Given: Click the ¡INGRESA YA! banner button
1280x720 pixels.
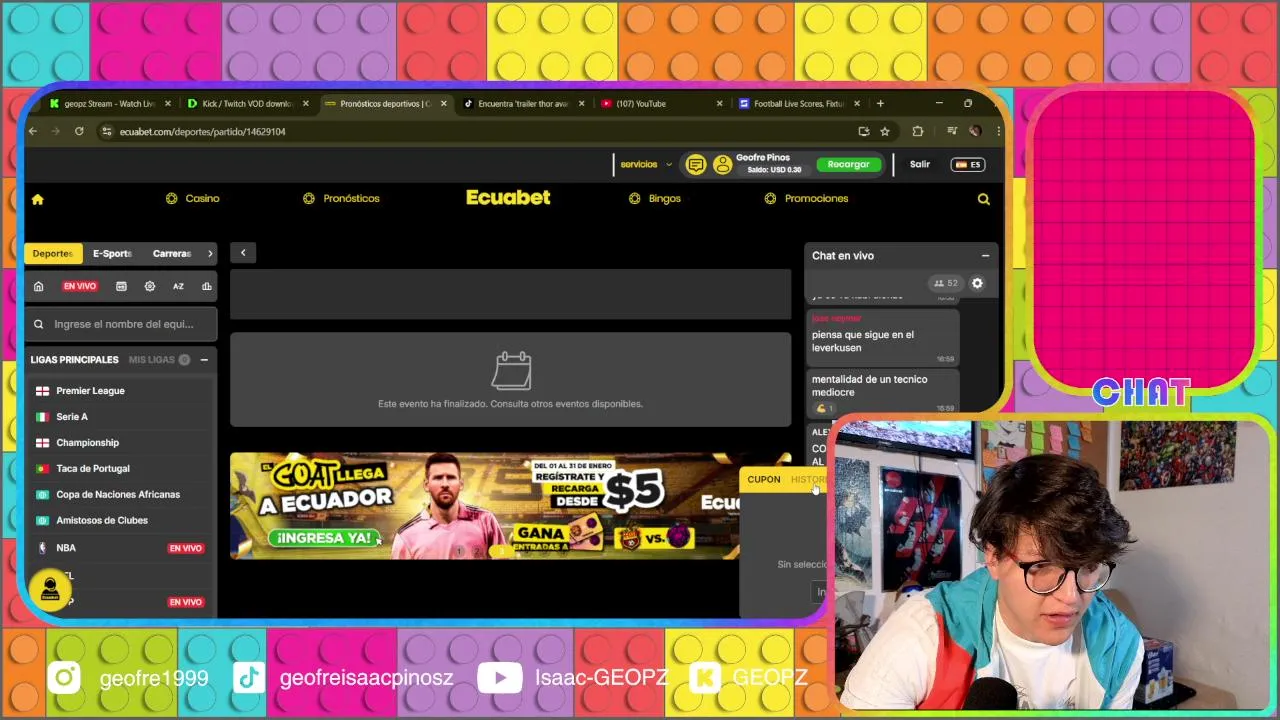Looking at the screenshot, I should 325,538.
